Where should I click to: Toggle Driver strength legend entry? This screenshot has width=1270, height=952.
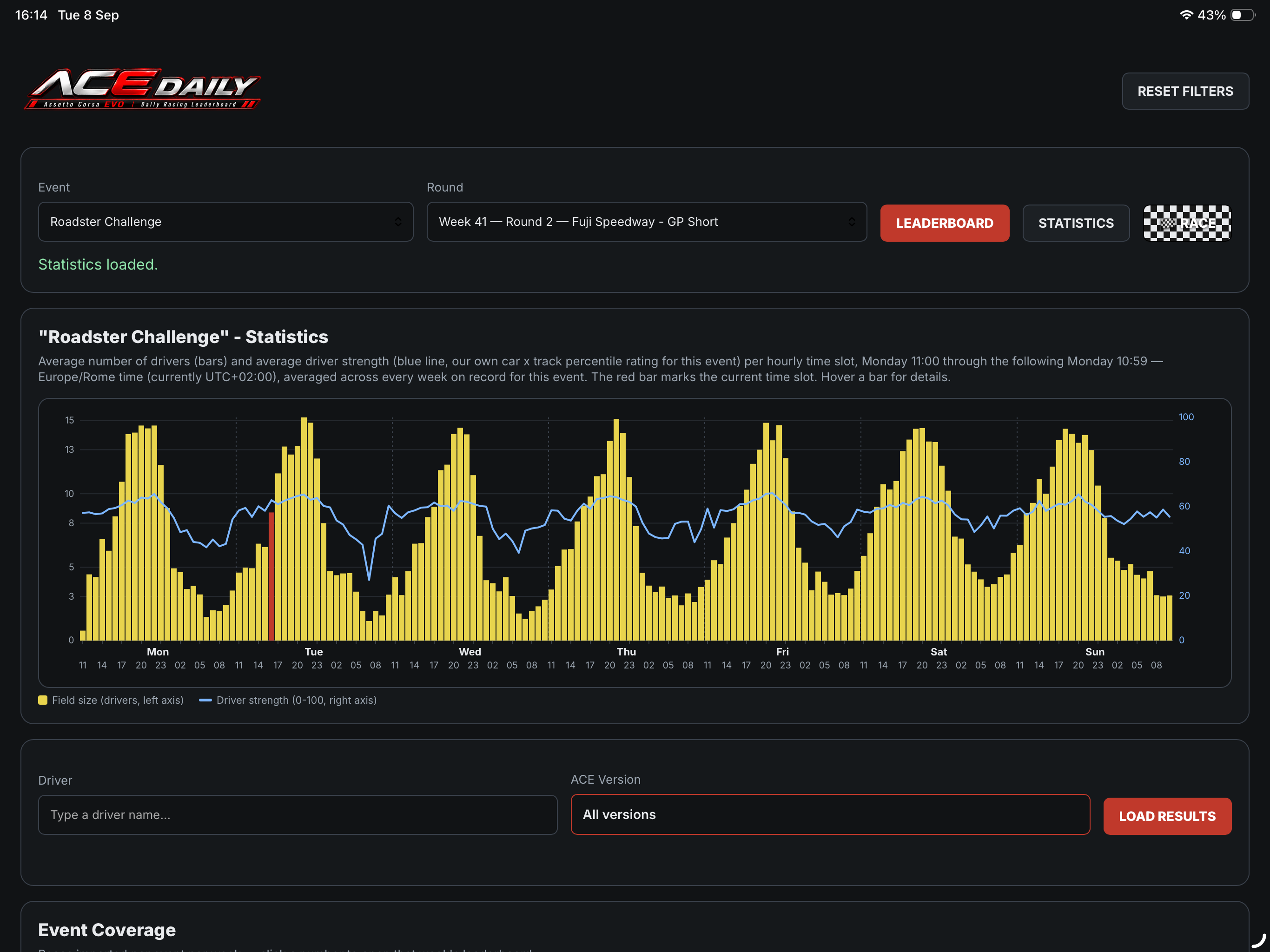click(x=288, y=700)
